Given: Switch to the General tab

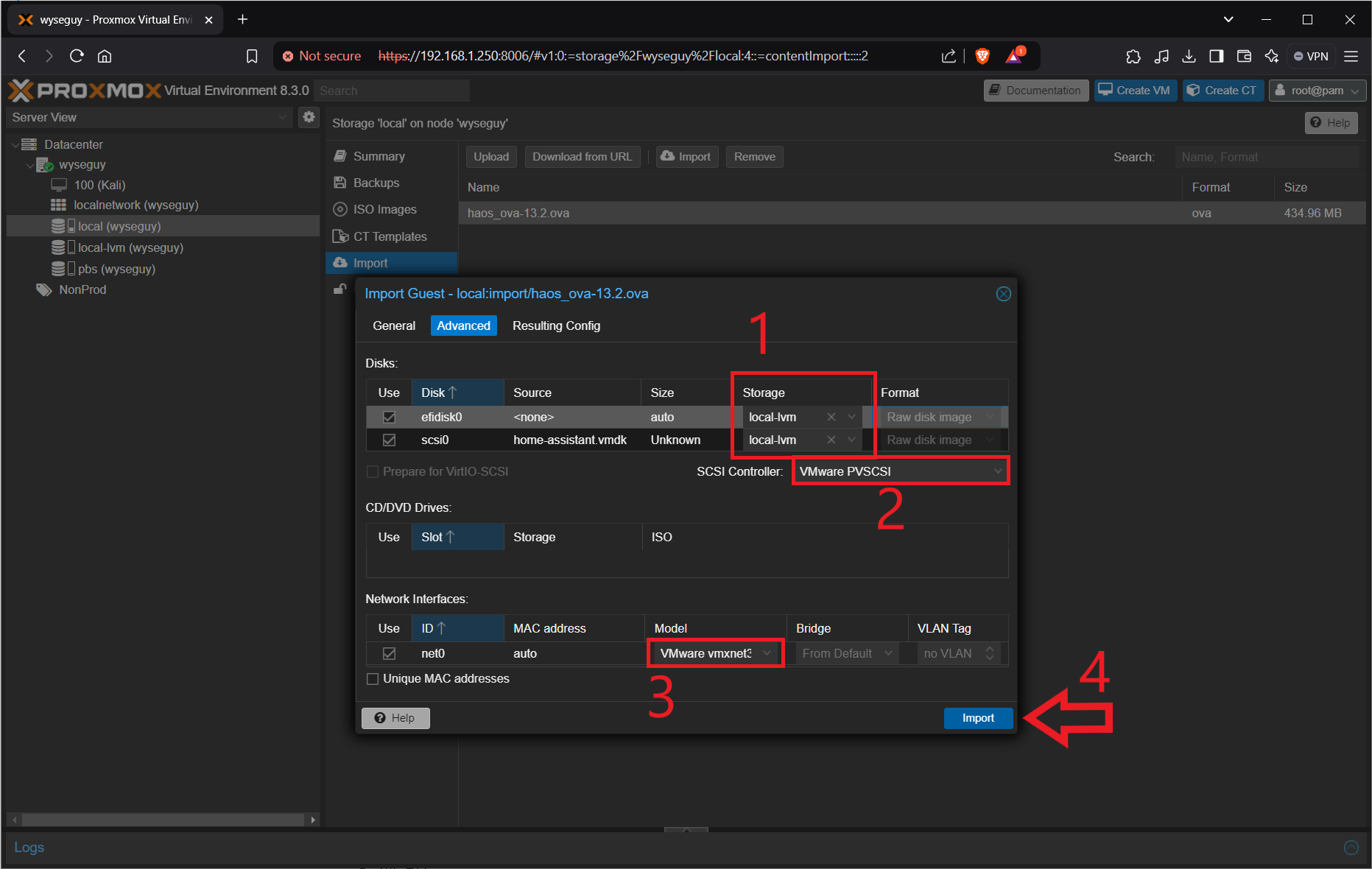Looking at the screenshot, I should tap(394, 326).
